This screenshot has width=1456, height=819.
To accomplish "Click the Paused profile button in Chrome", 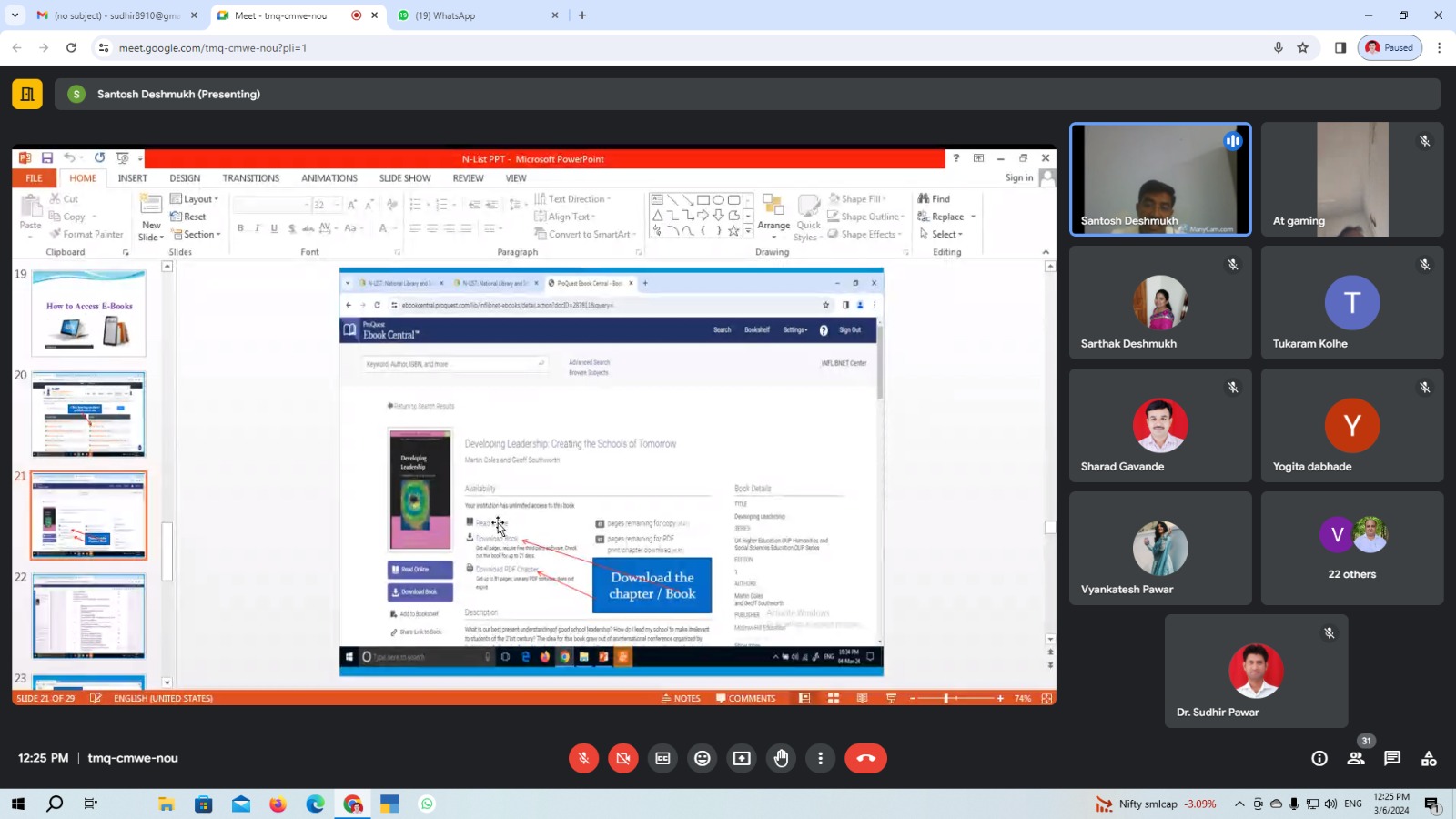I will (x=1390, y=47).
